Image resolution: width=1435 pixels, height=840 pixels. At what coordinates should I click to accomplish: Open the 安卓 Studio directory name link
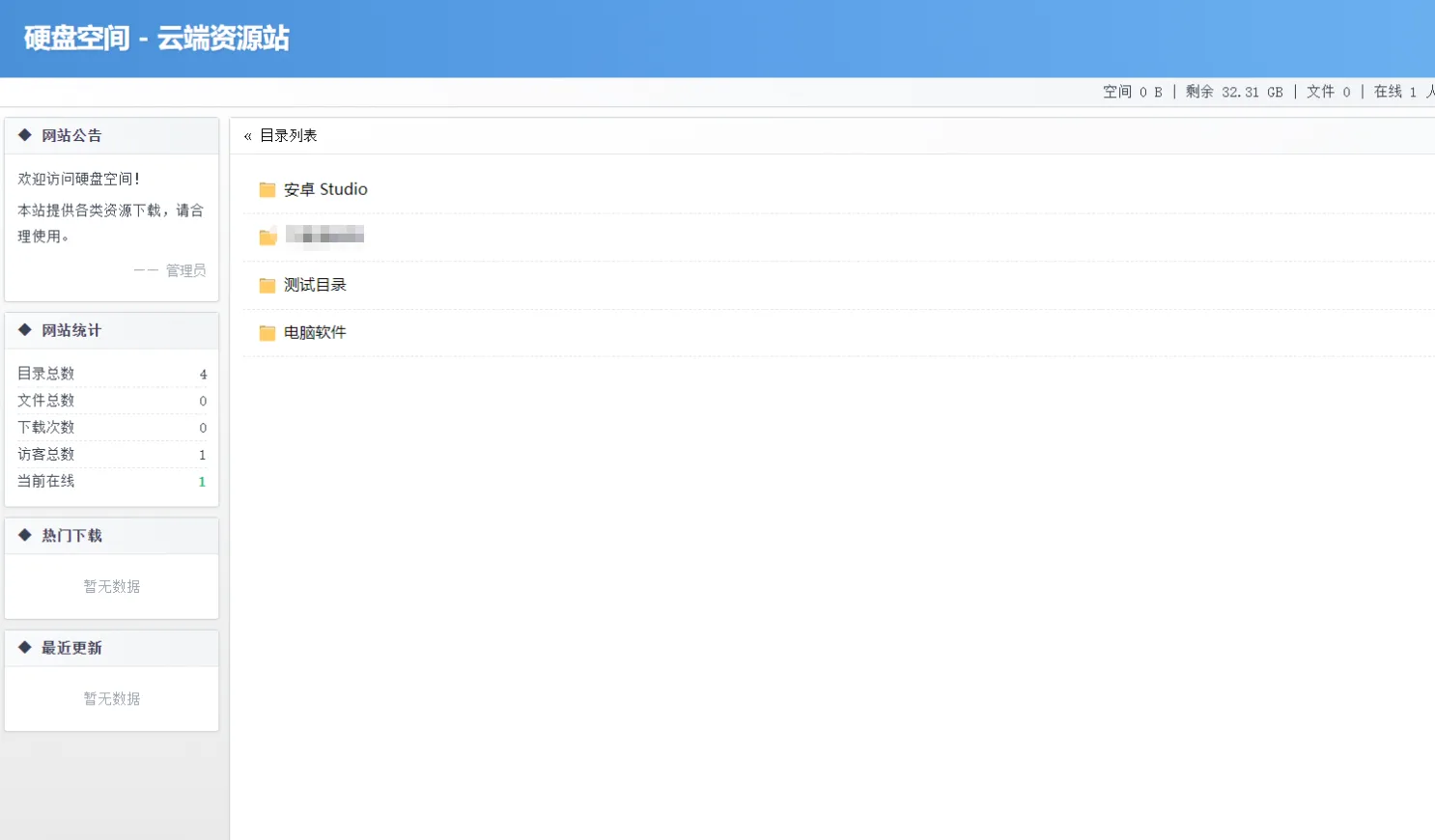325,189
